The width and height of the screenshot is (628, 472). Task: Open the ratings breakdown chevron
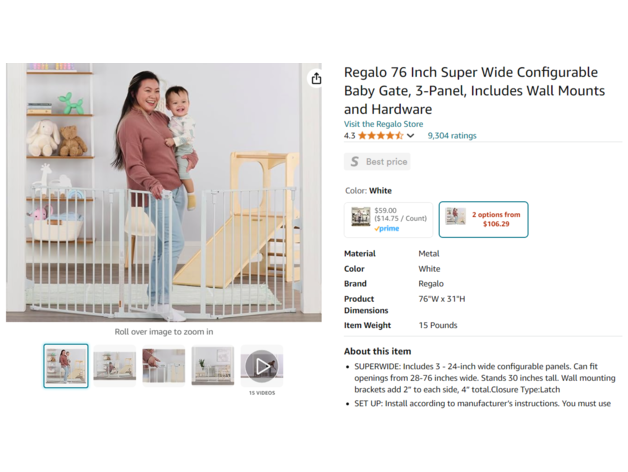(410, 136)
